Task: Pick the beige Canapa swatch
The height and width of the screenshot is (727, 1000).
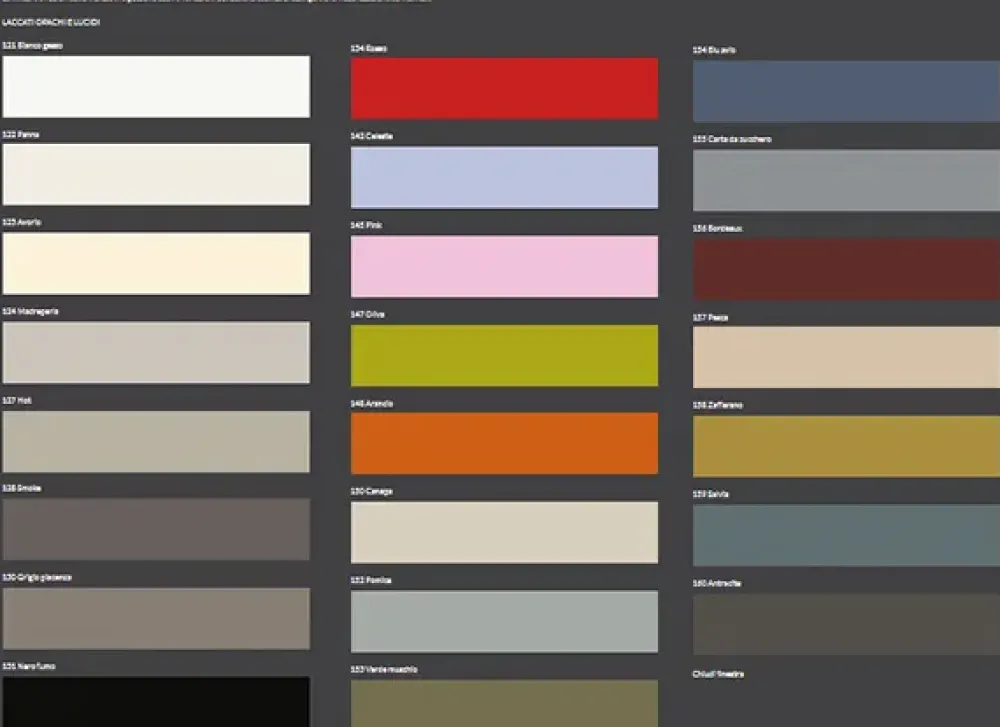Action: pyautogui.click(x=504, y=533)
